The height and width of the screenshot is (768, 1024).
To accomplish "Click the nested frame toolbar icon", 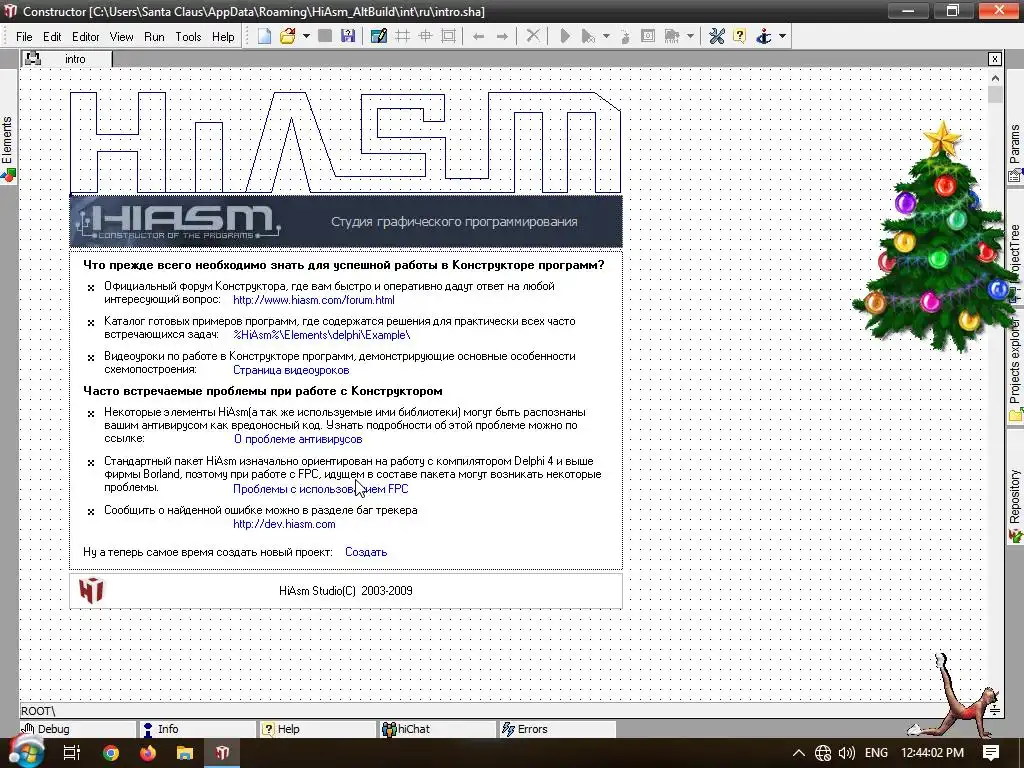I will [x=449, y=37].
